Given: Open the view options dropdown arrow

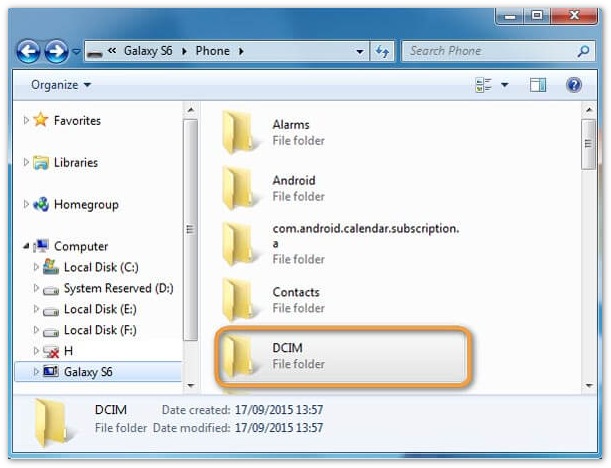Looking at the screenshot, I should [x=505, y=85].
